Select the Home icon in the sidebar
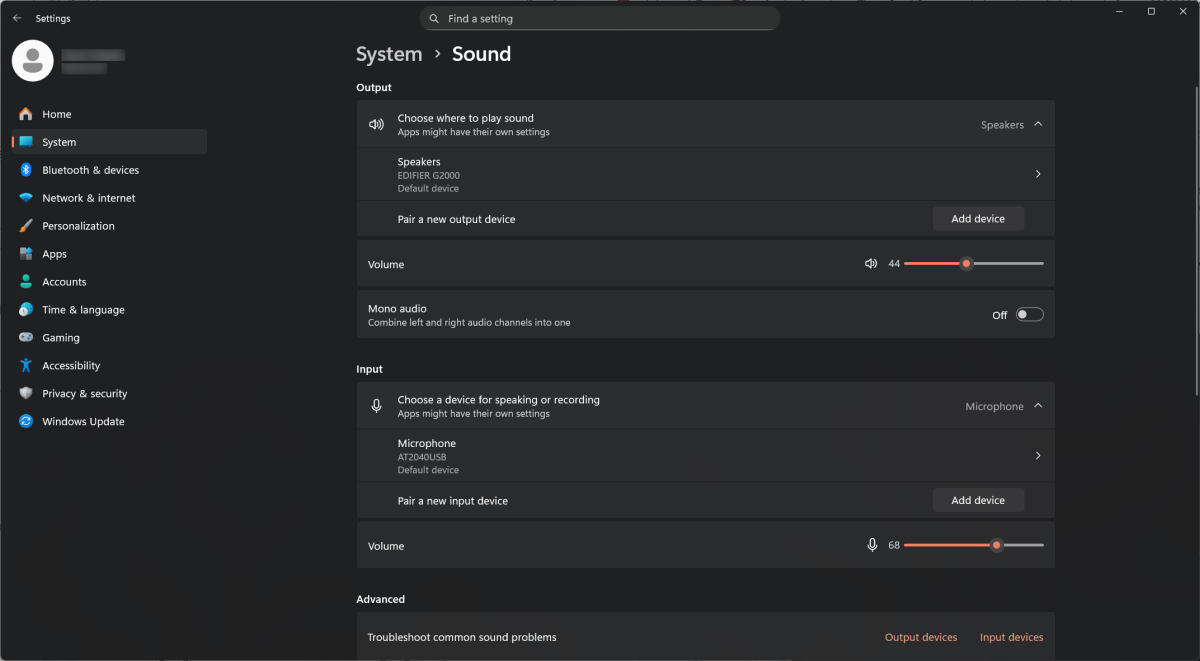The height and width of the screenshot is (661, 1200). (28, 114)
